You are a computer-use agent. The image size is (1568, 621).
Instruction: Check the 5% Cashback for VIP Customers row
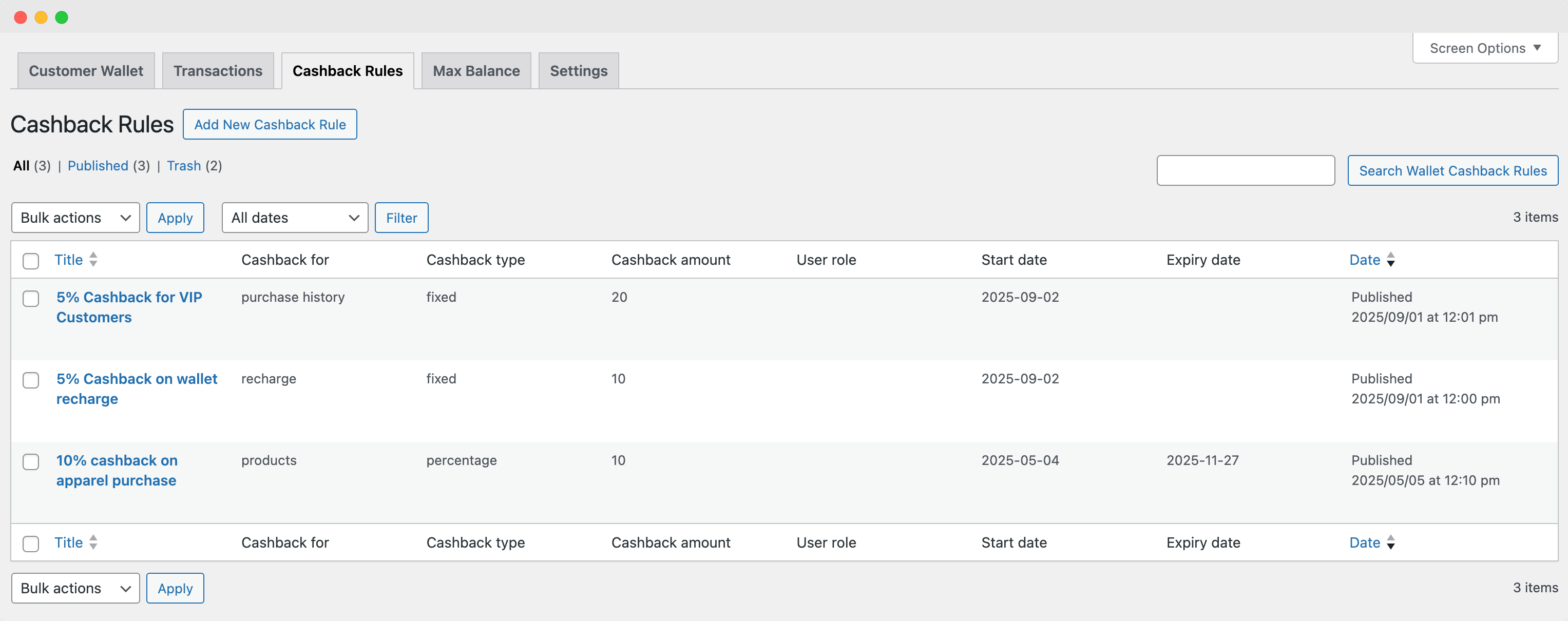[x=30, y=299]
